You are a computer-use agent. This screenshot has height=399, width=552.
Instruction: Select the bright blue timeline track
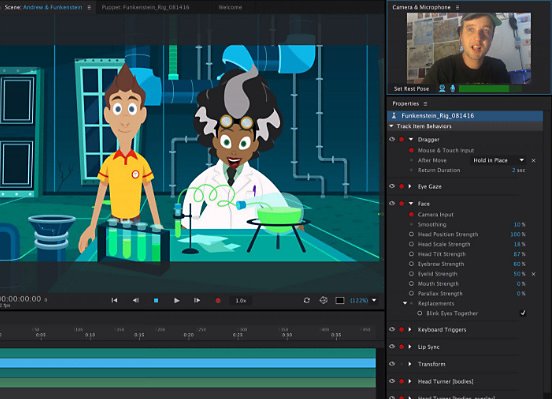click(188, 363)
